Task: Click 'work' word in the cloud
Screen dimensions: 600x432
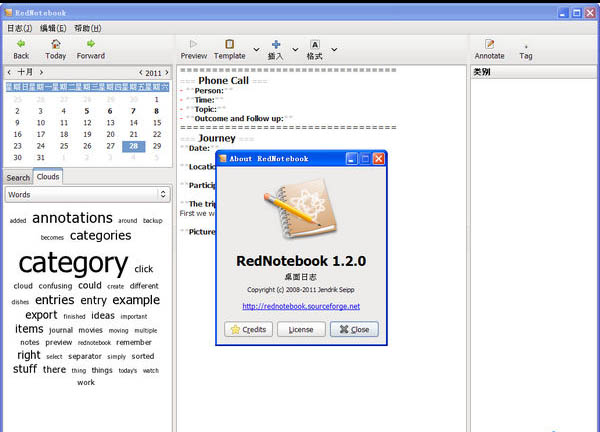Action: pos(86,382)
